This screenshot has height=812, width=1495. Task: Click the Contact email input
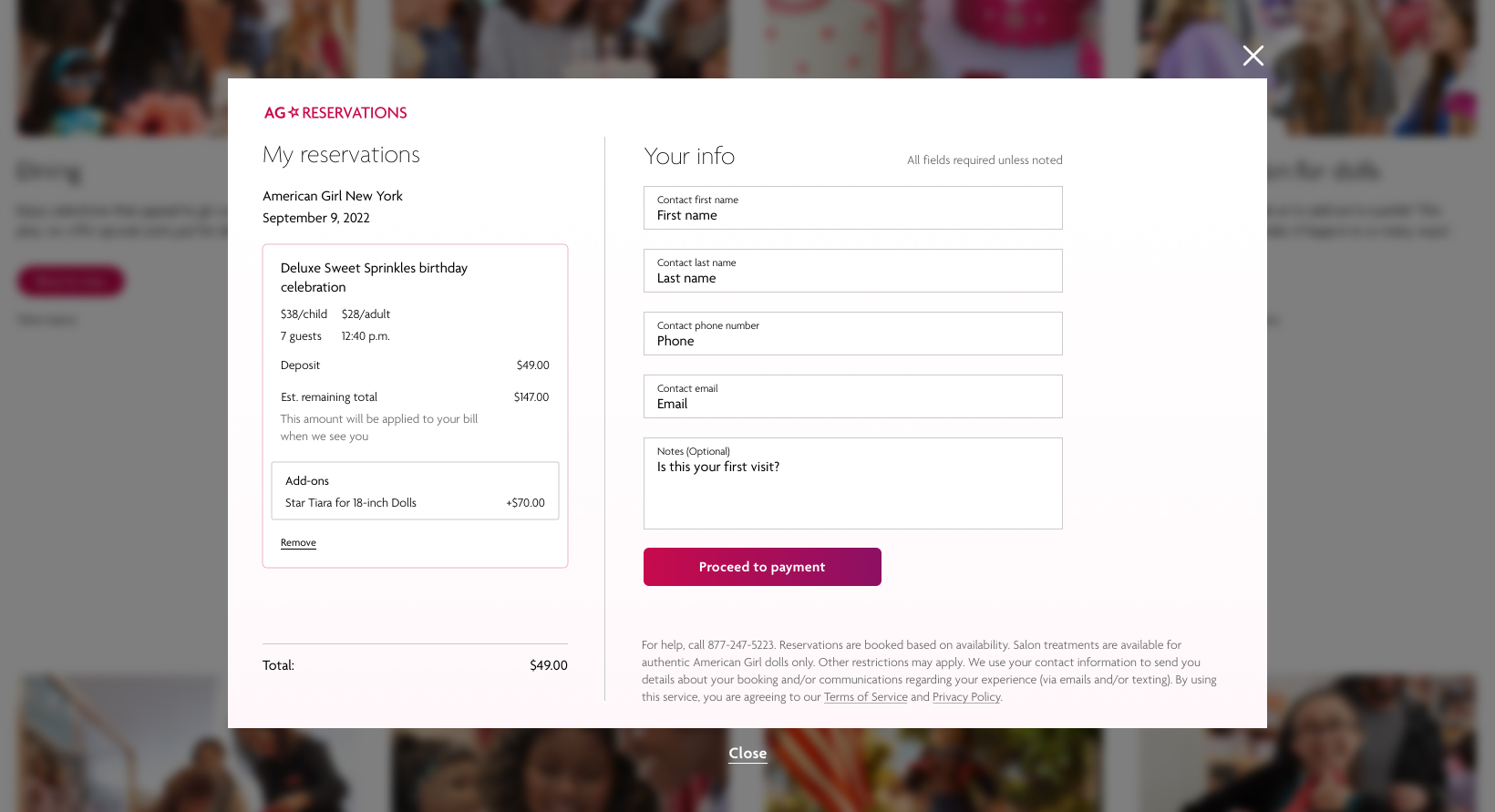click(852, 397)
